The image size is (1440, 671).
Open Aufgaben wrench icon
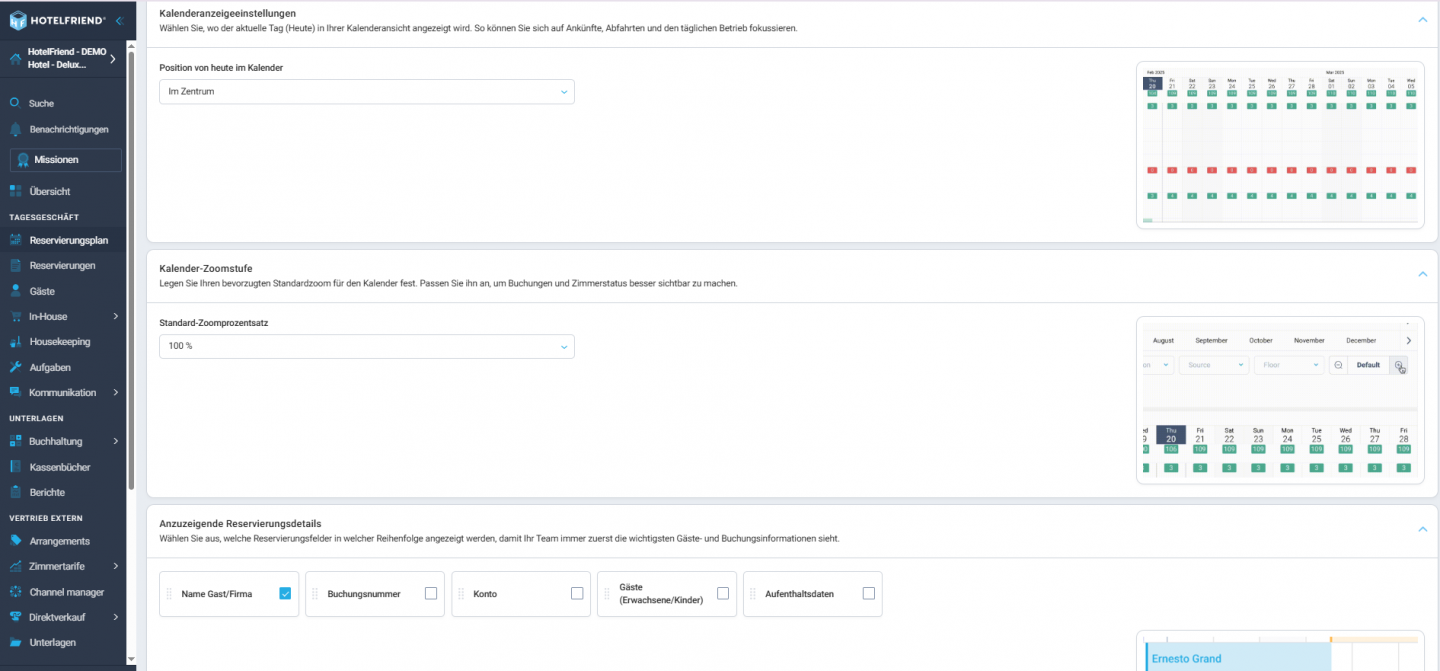15,367
